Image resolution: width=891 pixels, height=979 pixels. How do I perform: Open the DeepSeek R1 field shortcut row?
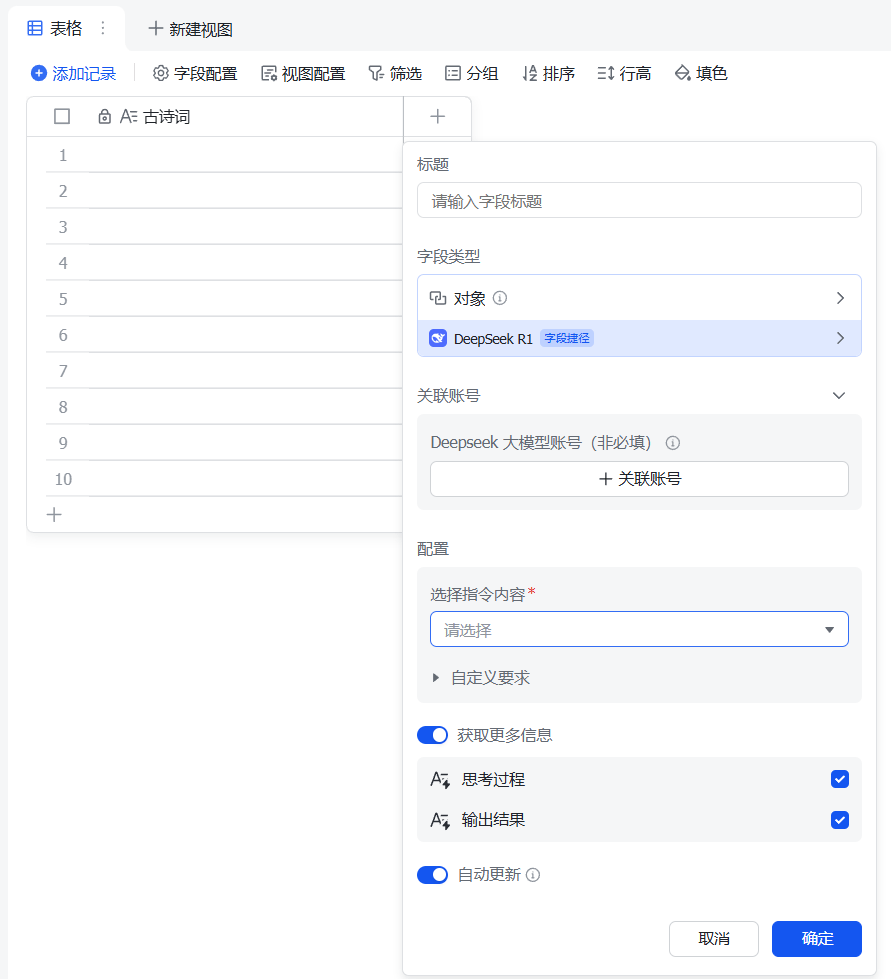click(639, 338)
